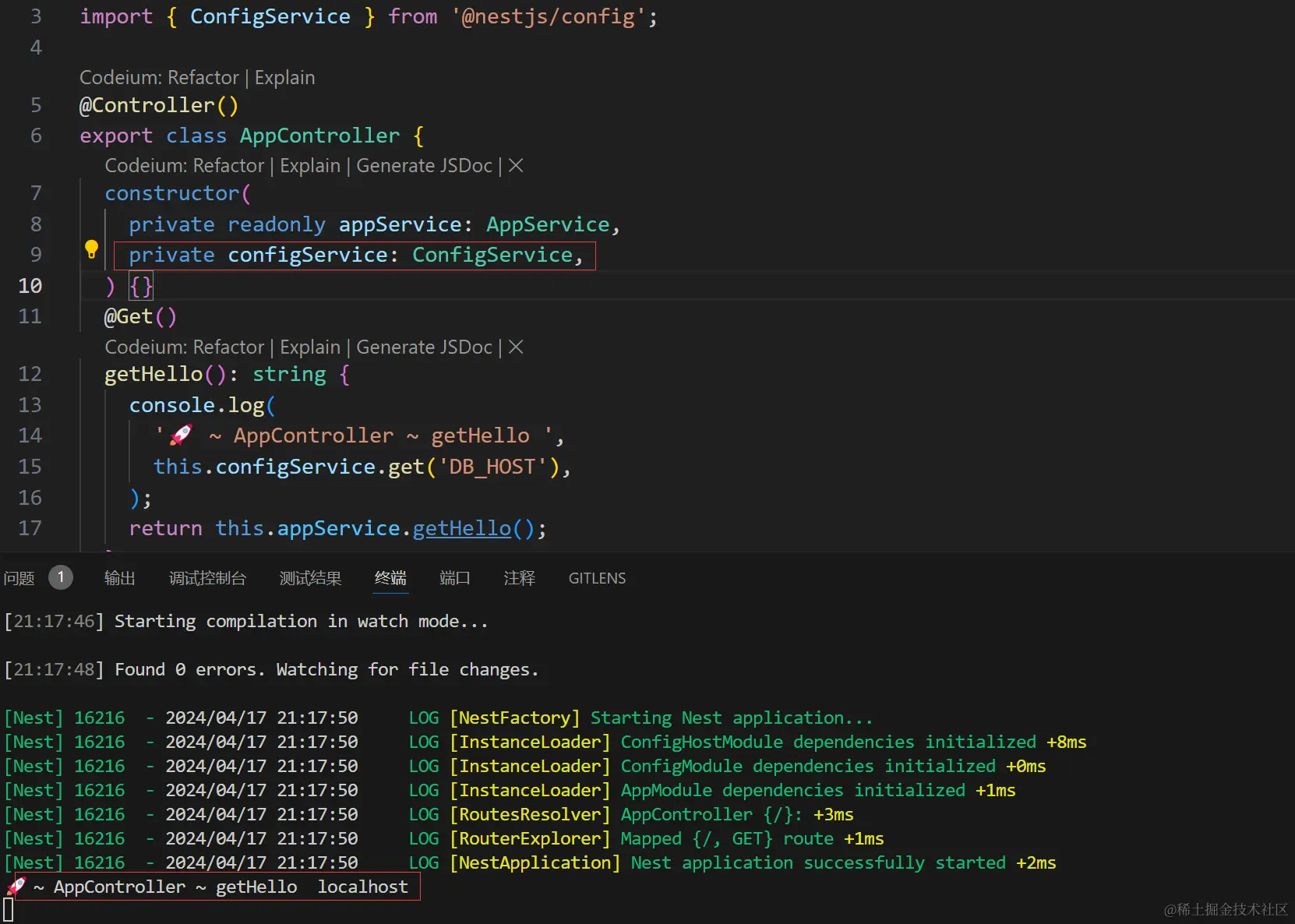Dismiss the Codeium code lens above constructor

tap(516, 166)
